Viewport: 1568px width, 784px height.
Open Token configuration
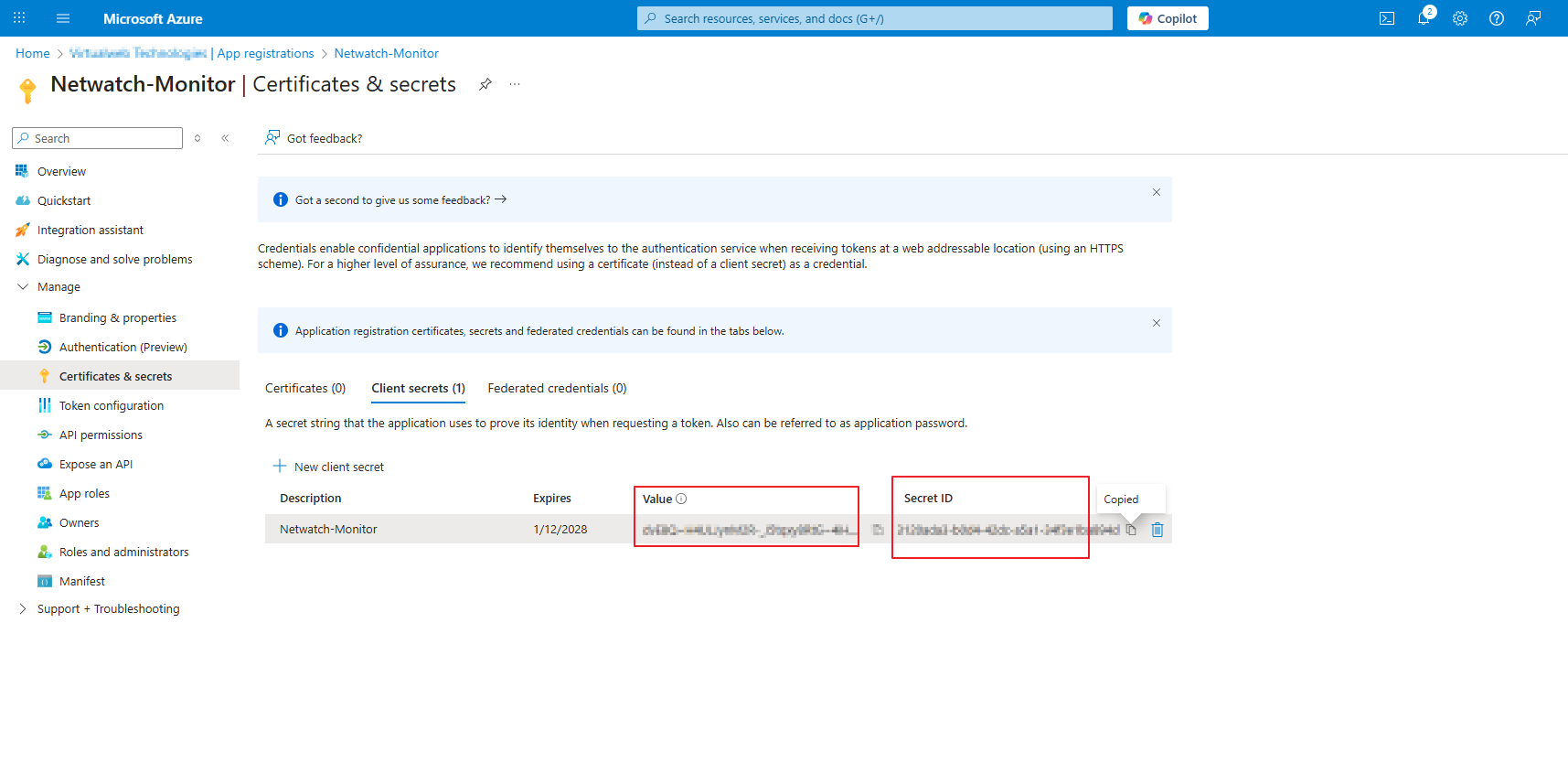(112, 405)
